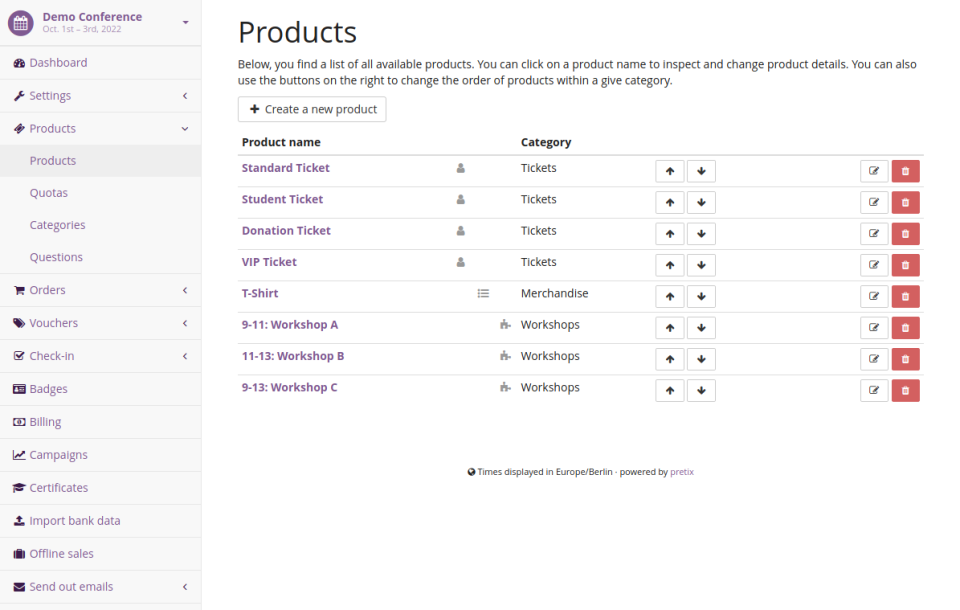
Task: Click the Create a new product button
Action: (x=311, y=110)
